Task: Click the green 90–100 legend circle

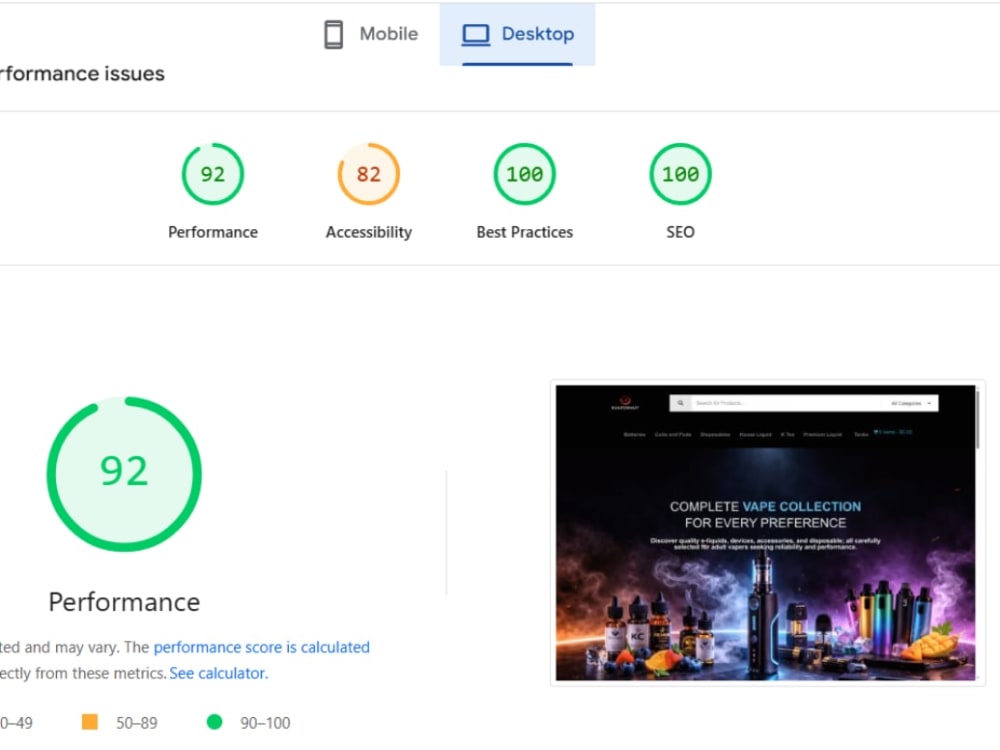Action: [x=215, y=722]
